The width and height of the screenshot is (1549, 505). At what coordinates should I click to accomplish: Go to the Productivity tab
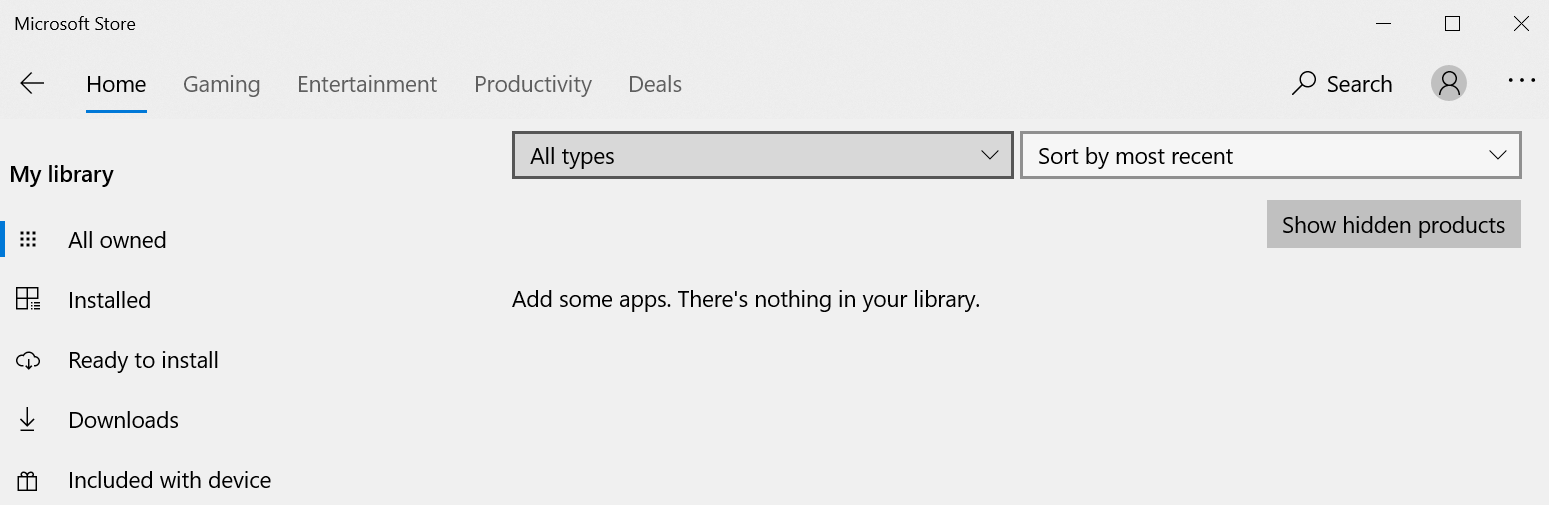(533, 84)
